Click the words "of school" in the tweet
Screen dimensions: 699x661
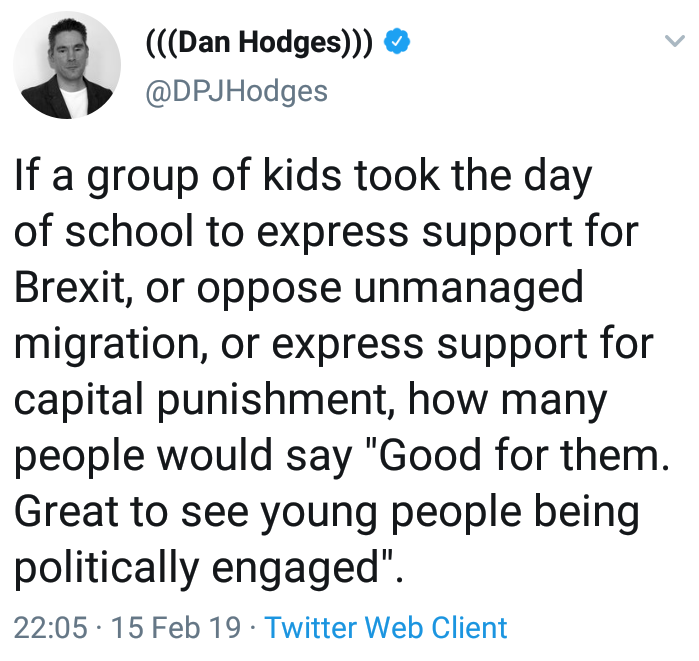[x=104, y=230]
